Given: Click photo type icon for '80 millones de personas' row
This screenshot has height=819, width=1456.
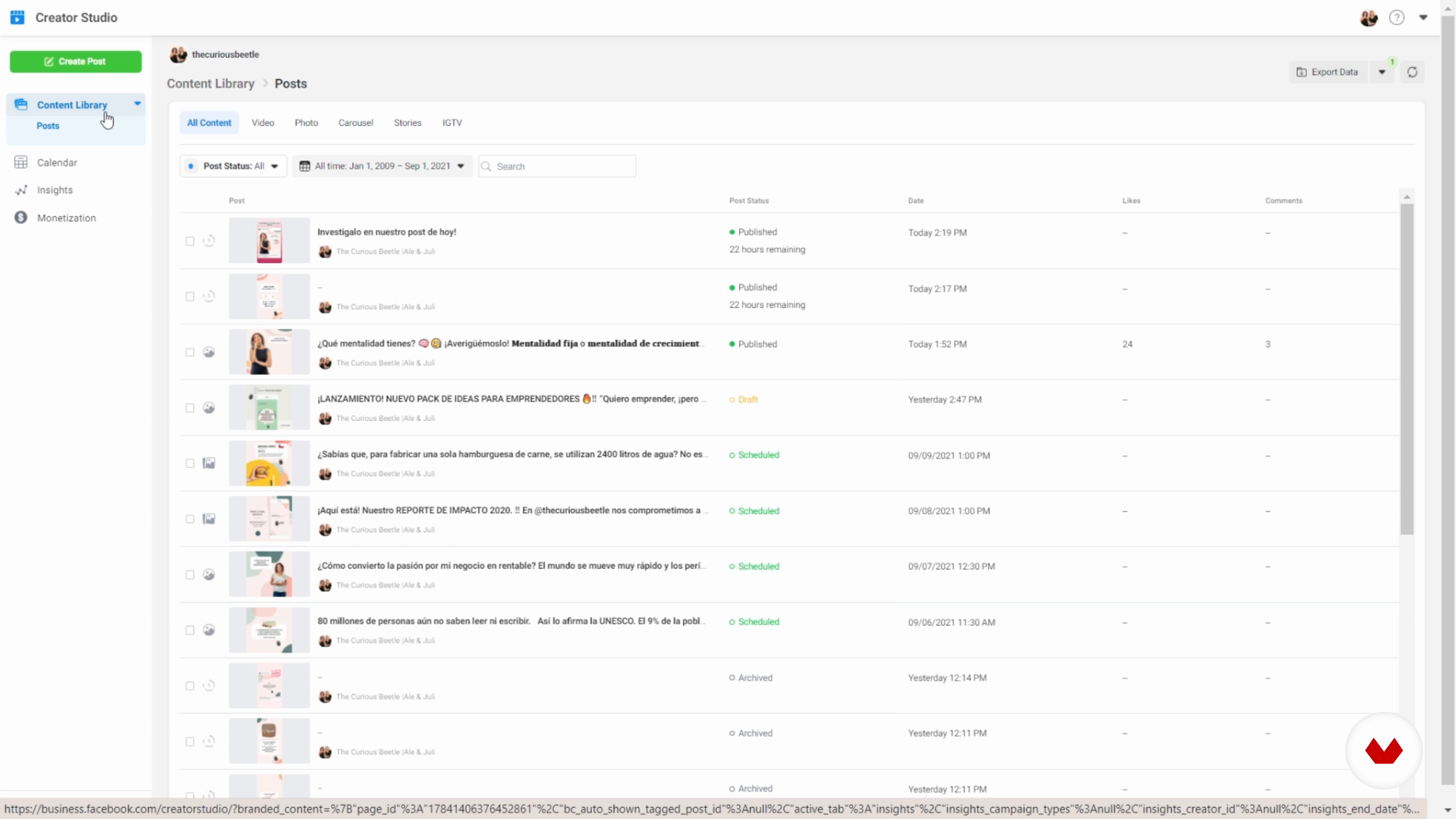Looking at the screenshot, I should tap(209, 630).
